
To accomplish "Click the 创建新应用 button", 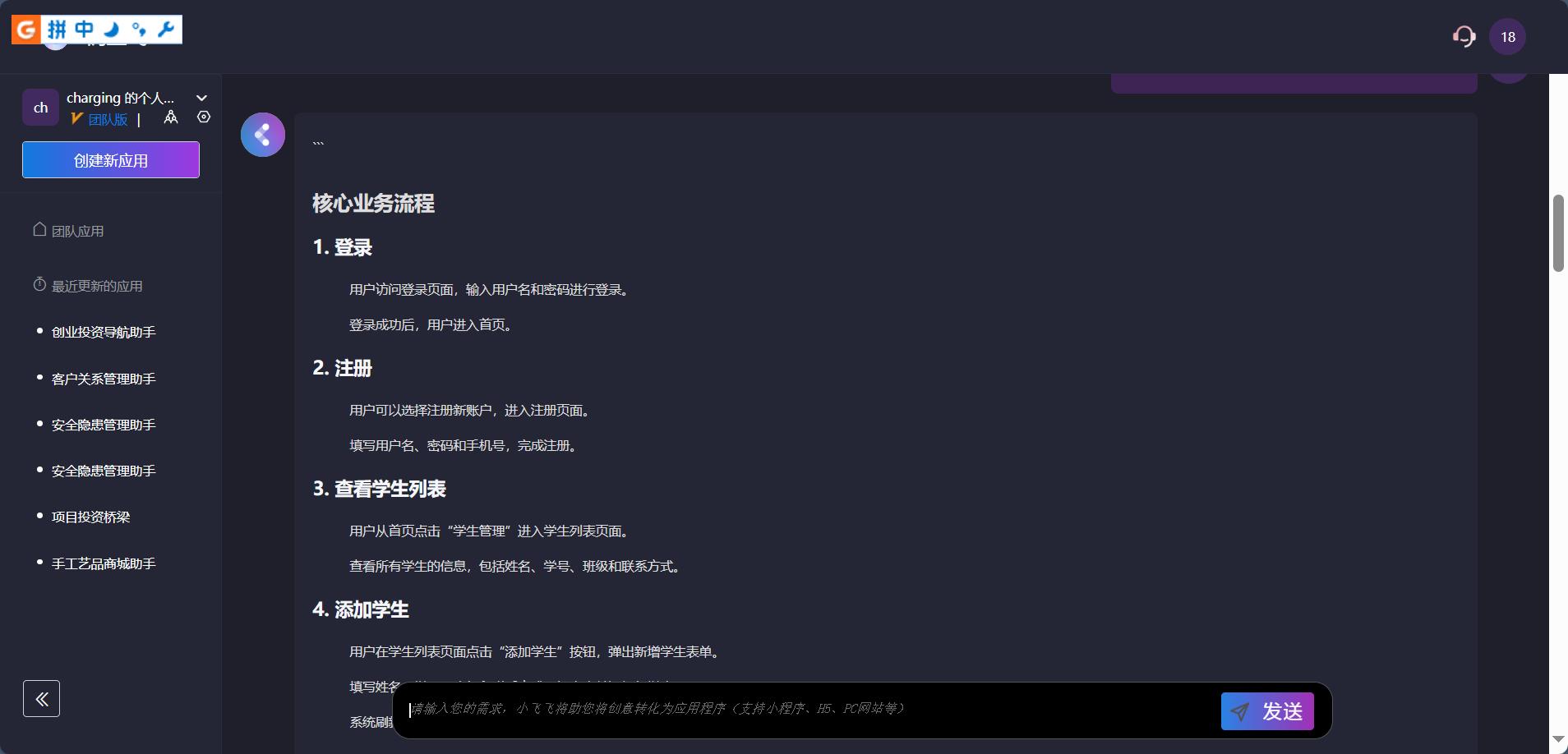I will [111, 159].
